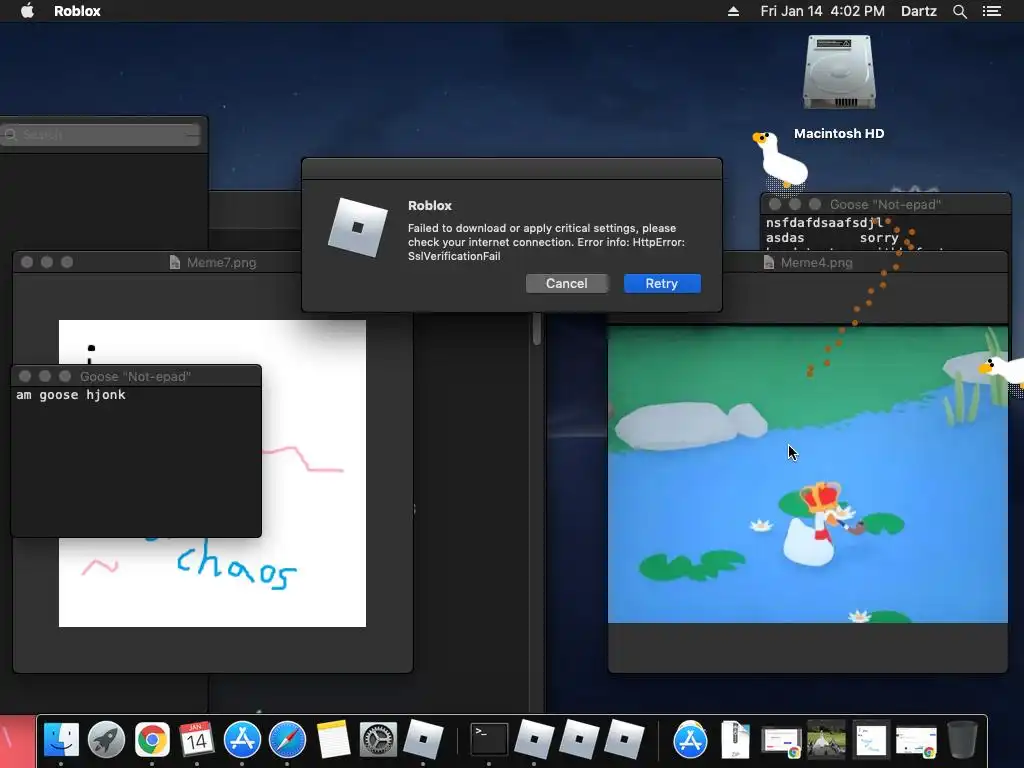Click the Meme4.png window title
Screen dimensions: 1024x768
(816, 263)
